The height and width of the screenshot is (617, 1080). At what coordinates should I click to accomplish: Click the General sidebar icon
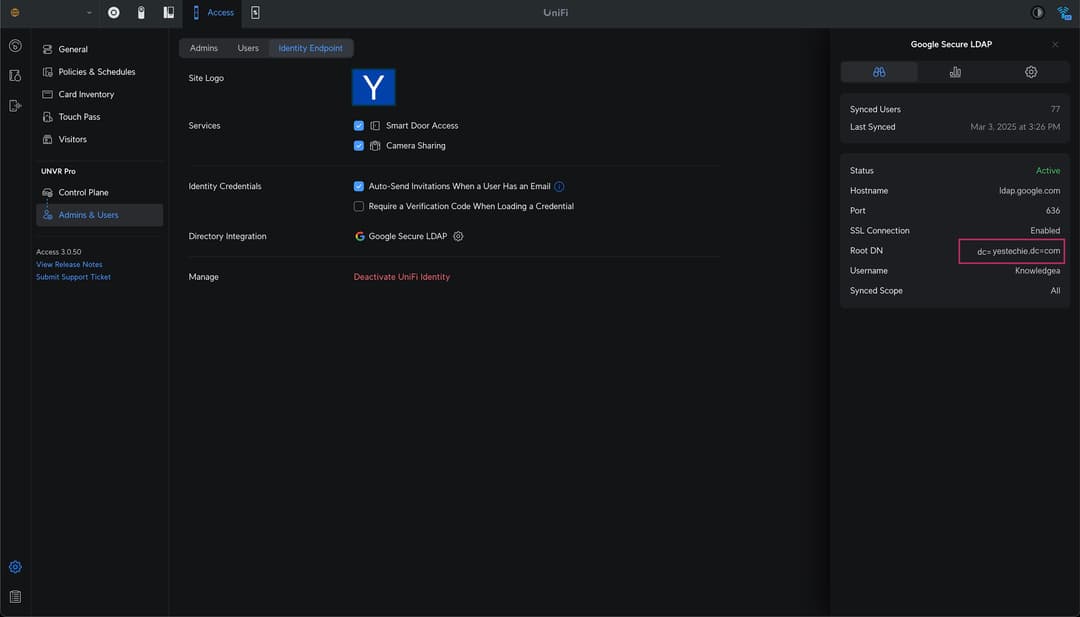pyautogui.click(x=48, y=50)
